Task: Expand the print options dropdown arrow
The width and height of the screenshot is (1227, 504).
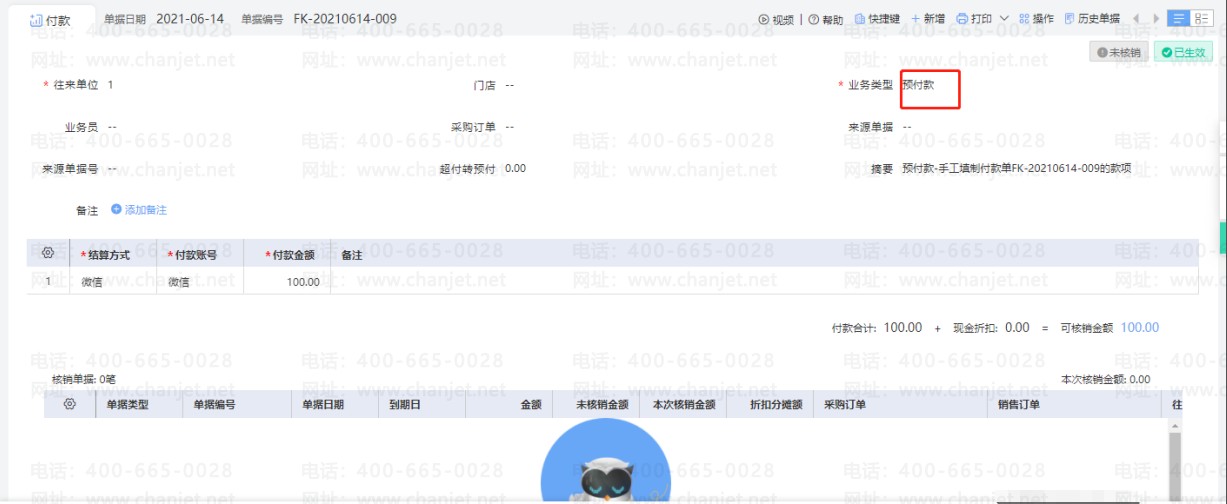Action: [1004, 19]
